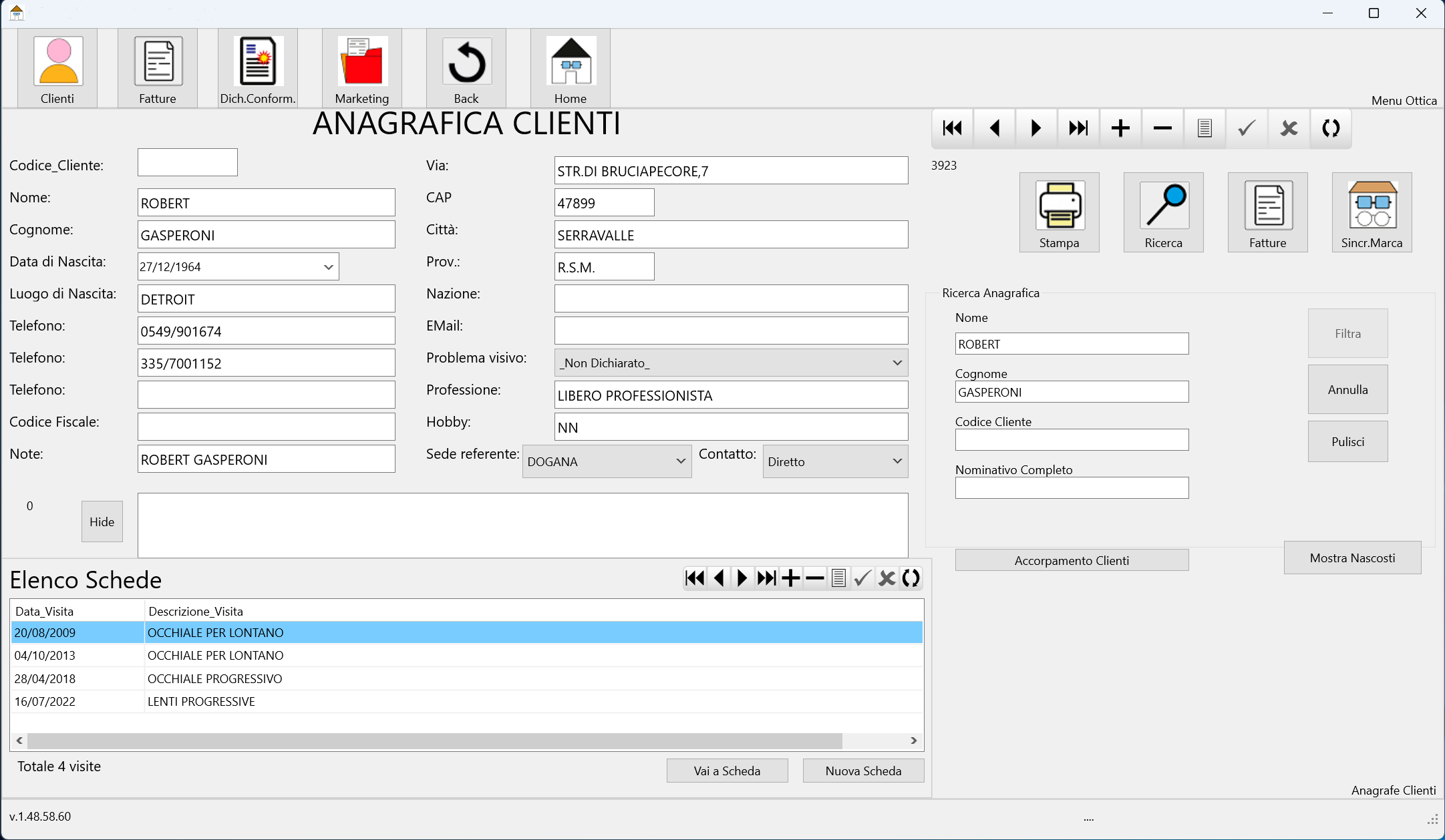Go to Home house icon
This screenshot has width=1445, height=840.
pos(571,68)
